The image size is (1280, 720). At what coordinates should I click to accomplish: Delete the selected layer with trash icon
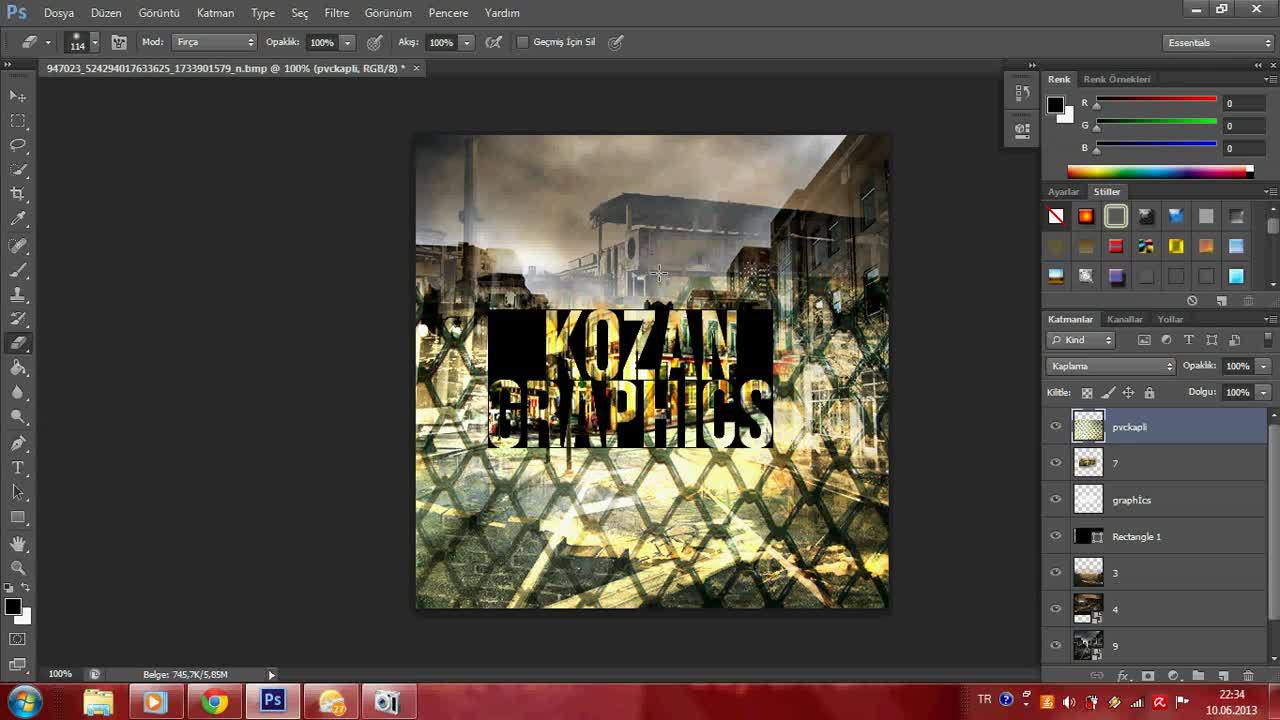(x=1248, y=677)
